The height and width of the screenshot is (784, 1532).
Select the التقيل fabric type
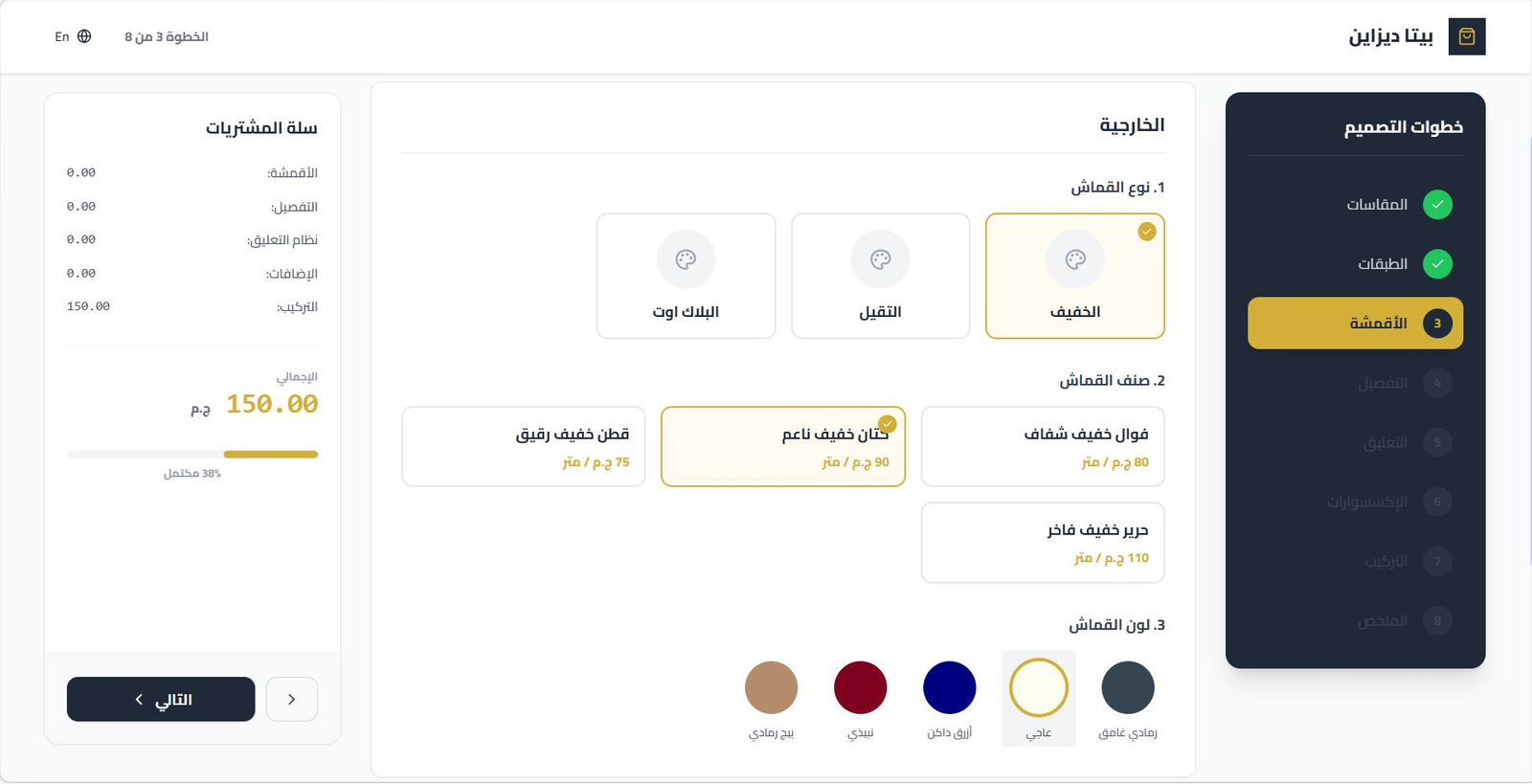[x=880, y=276]
